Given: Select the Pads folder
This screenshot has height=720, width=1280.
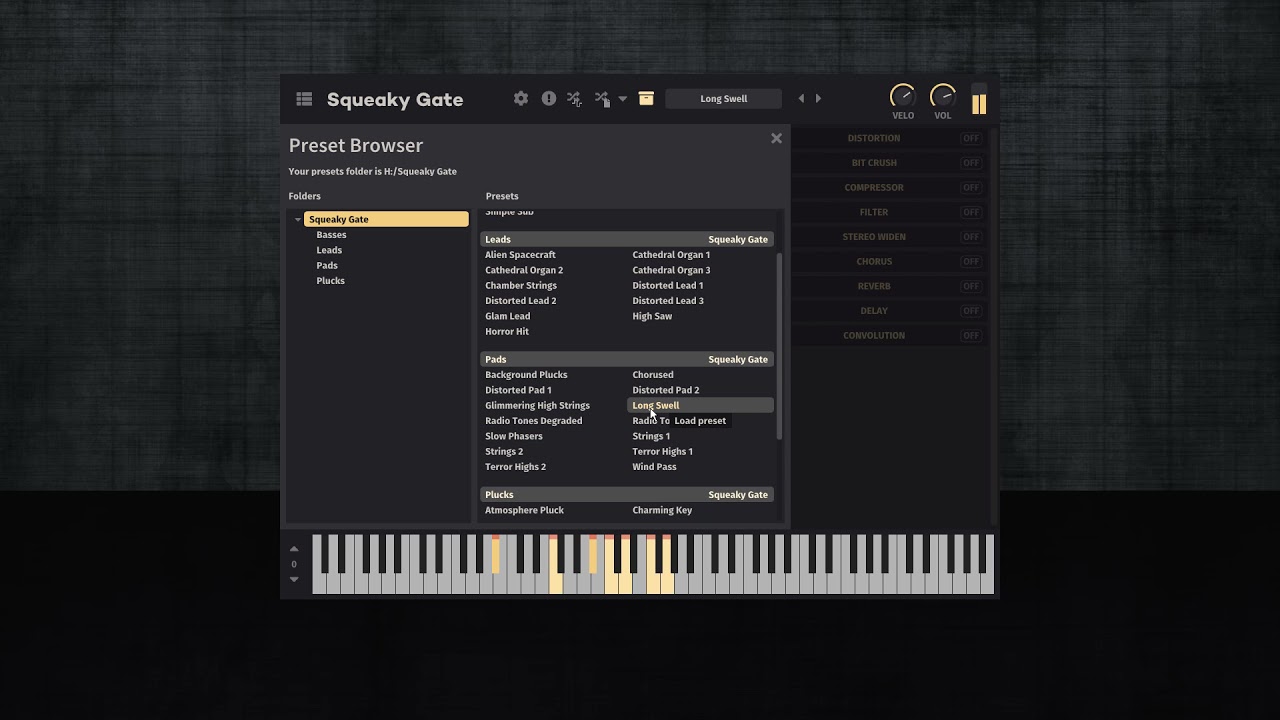Looking at the screenshot, I should pos(327,265).
